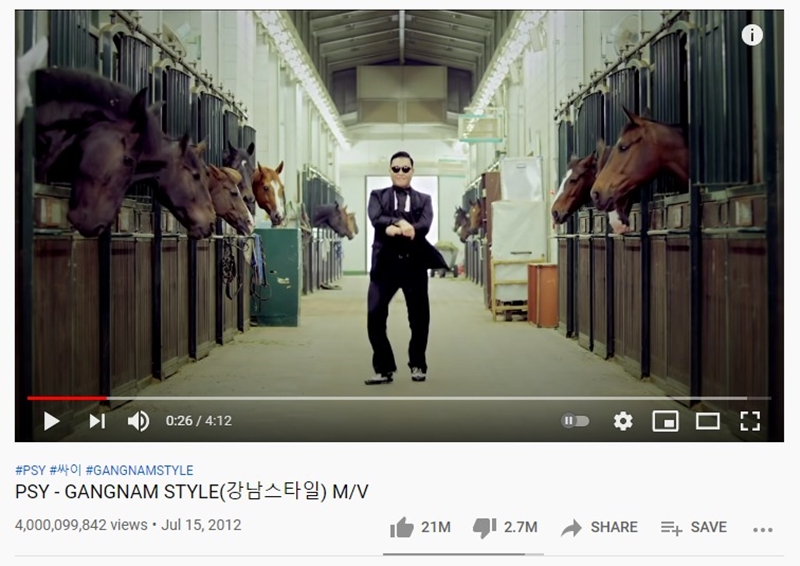This screenshot has height=566, width=800.
Task: Enter full screen mode
Action: [x=750, y=421]
